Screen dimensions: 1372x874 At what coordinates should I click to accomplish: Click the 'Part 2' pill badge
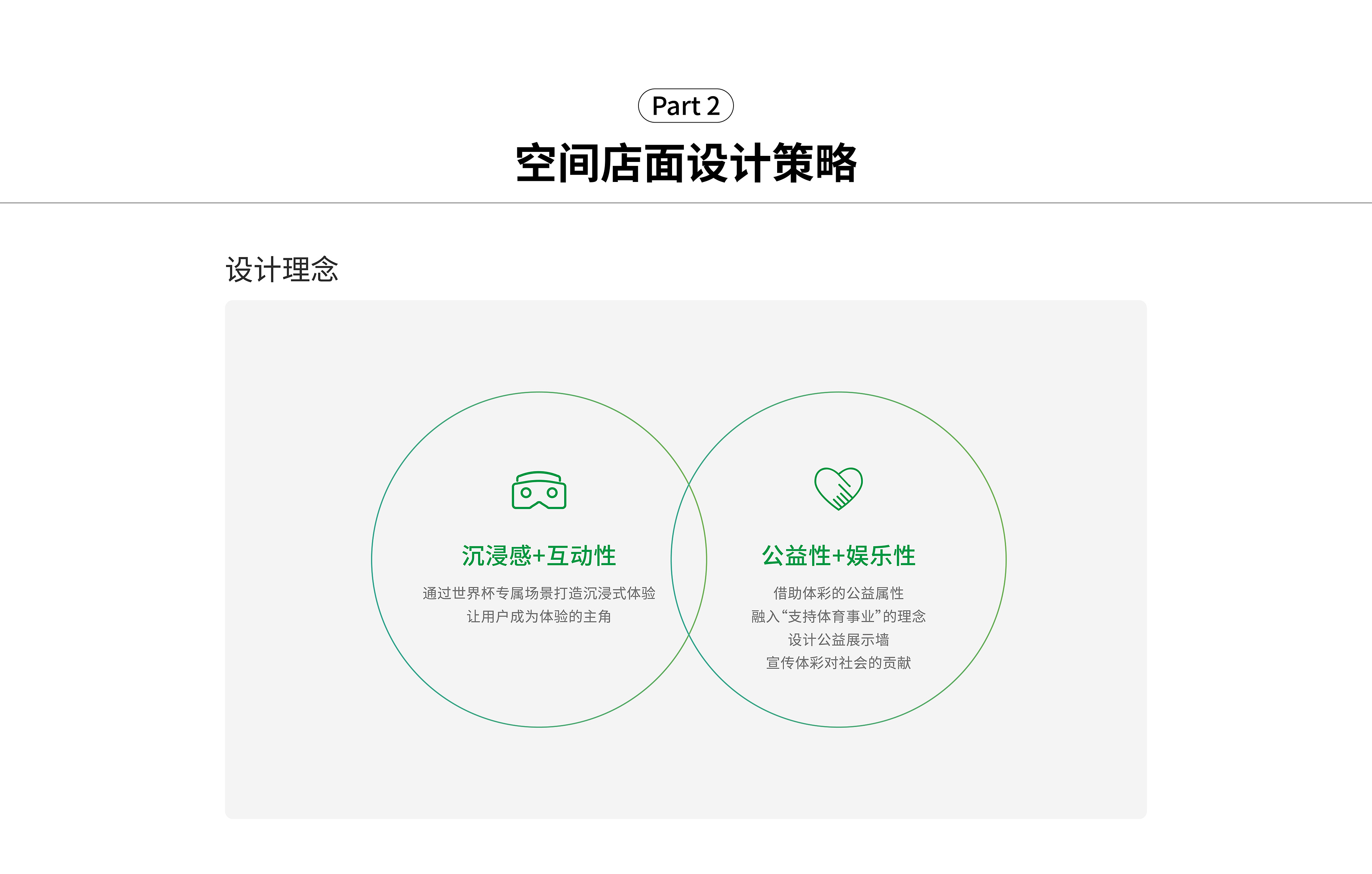pyautogui.click(x=685, y=106)
